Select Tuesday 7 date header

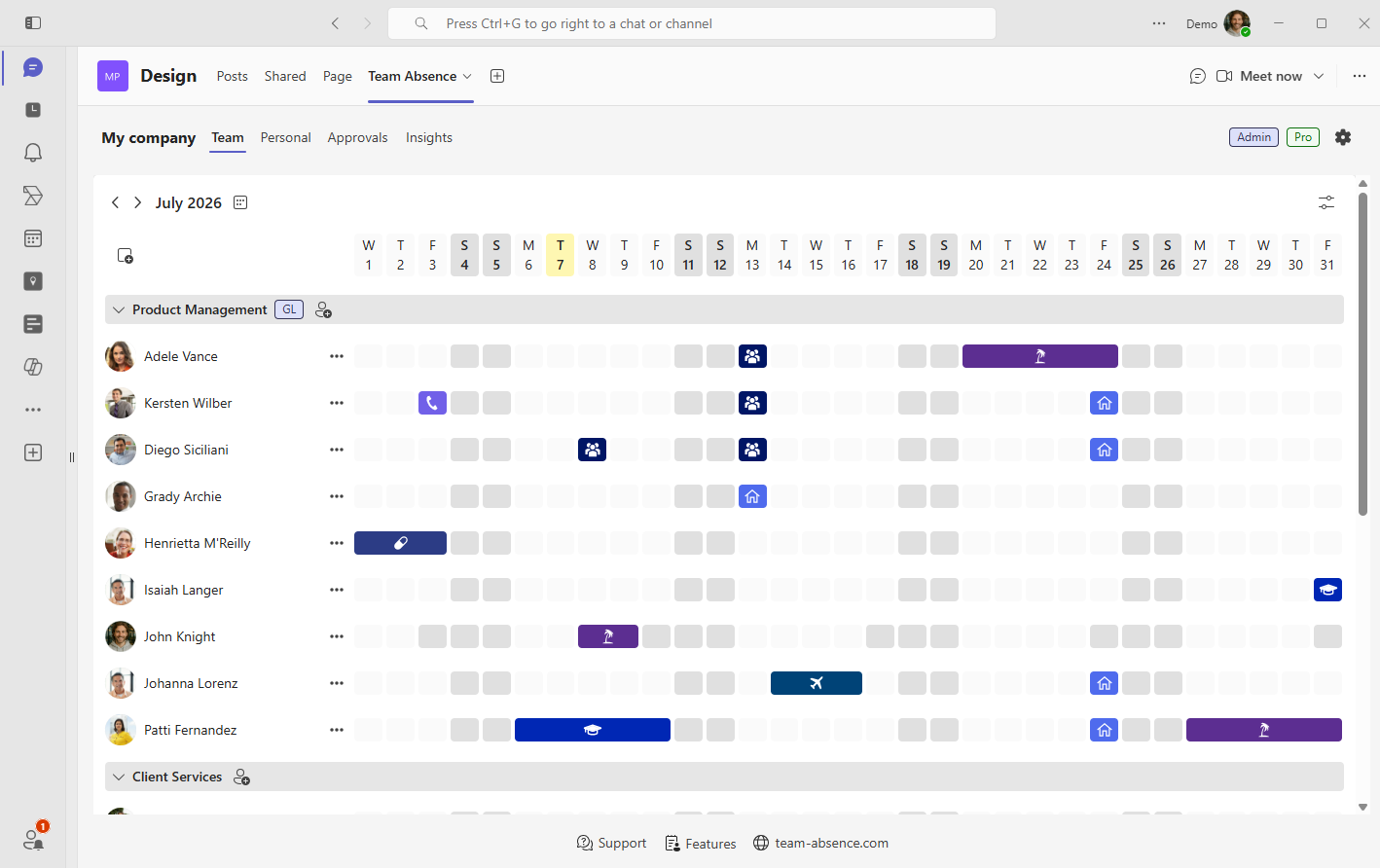click(x=560, y=255)
